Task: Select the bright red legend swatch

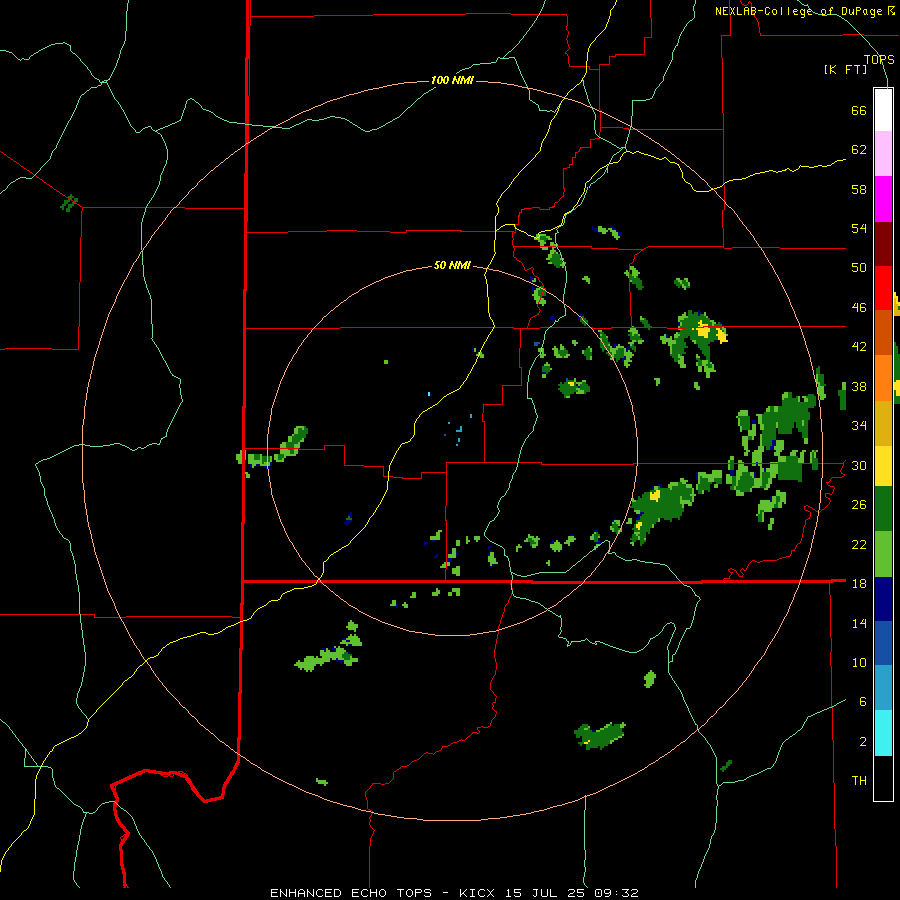Action: 883,288
